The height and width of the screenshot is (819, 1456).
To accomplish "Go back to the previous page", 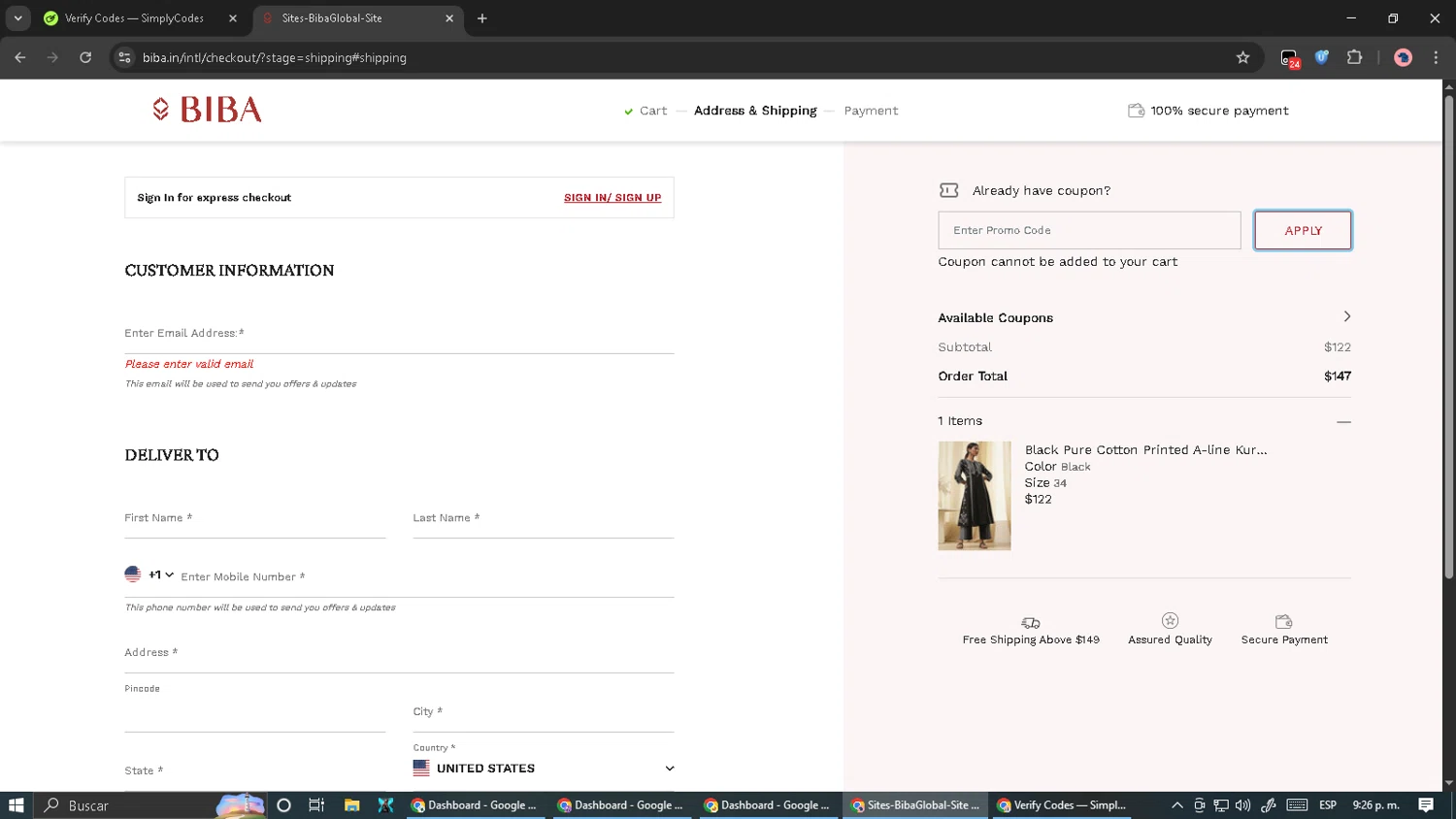I will 20,57.
